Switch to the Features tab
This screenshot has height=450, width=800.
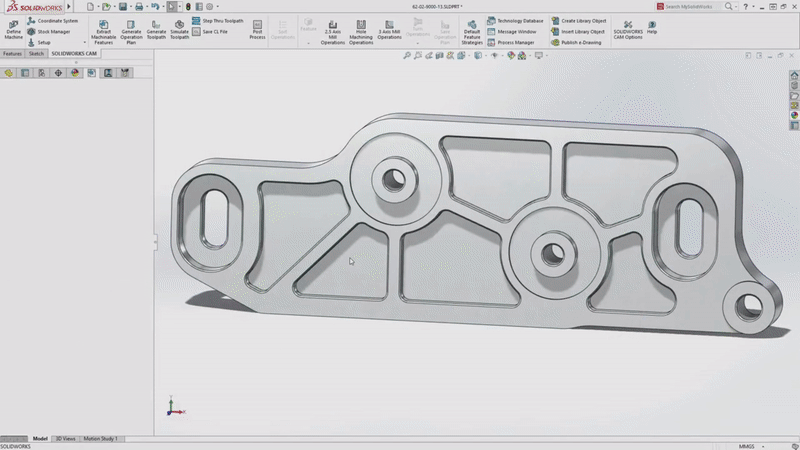12,53
